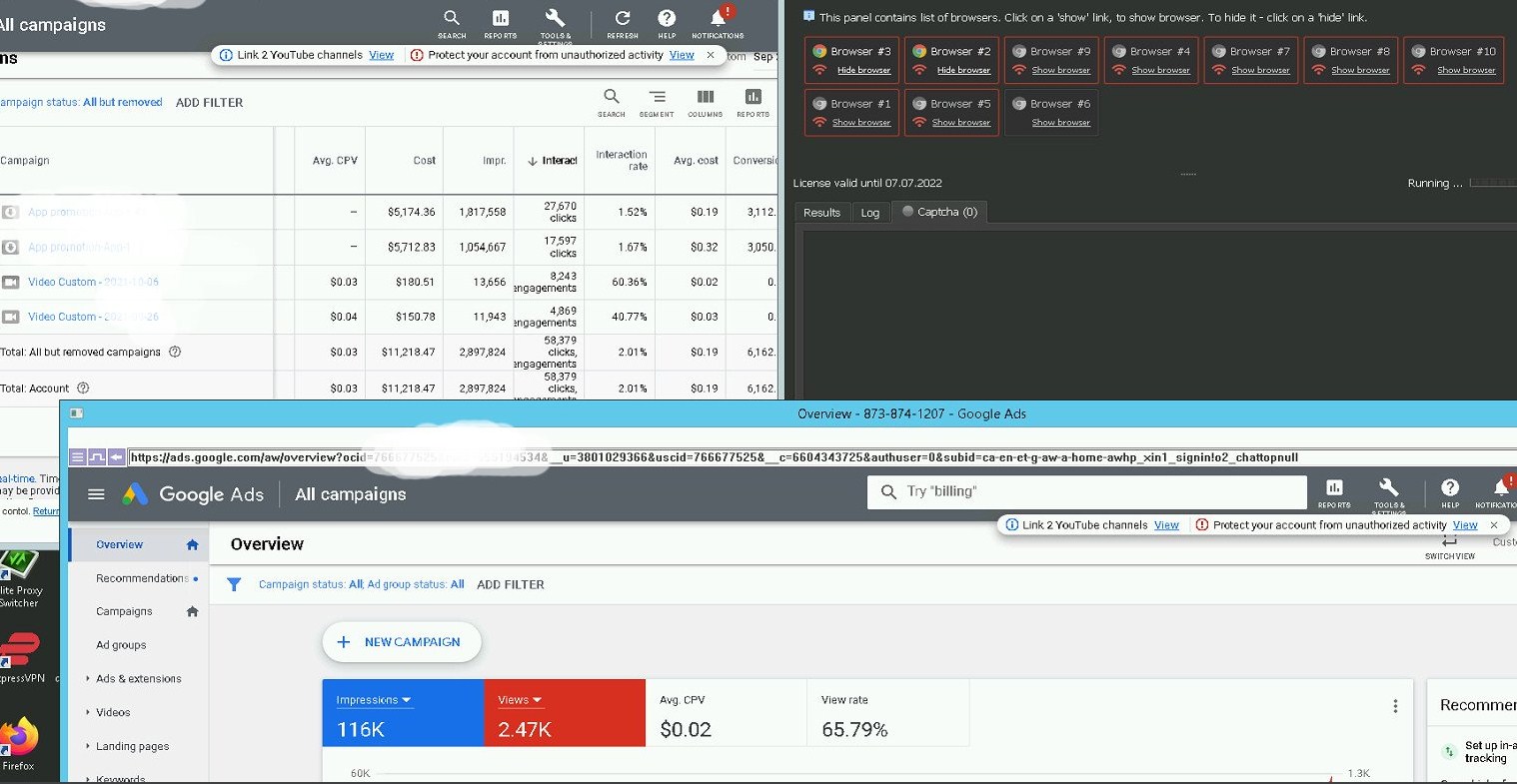Click the URL address field of the Overview window
Image resolution: width=1517 pixels, height=784 pixels.
coord(819,457)
